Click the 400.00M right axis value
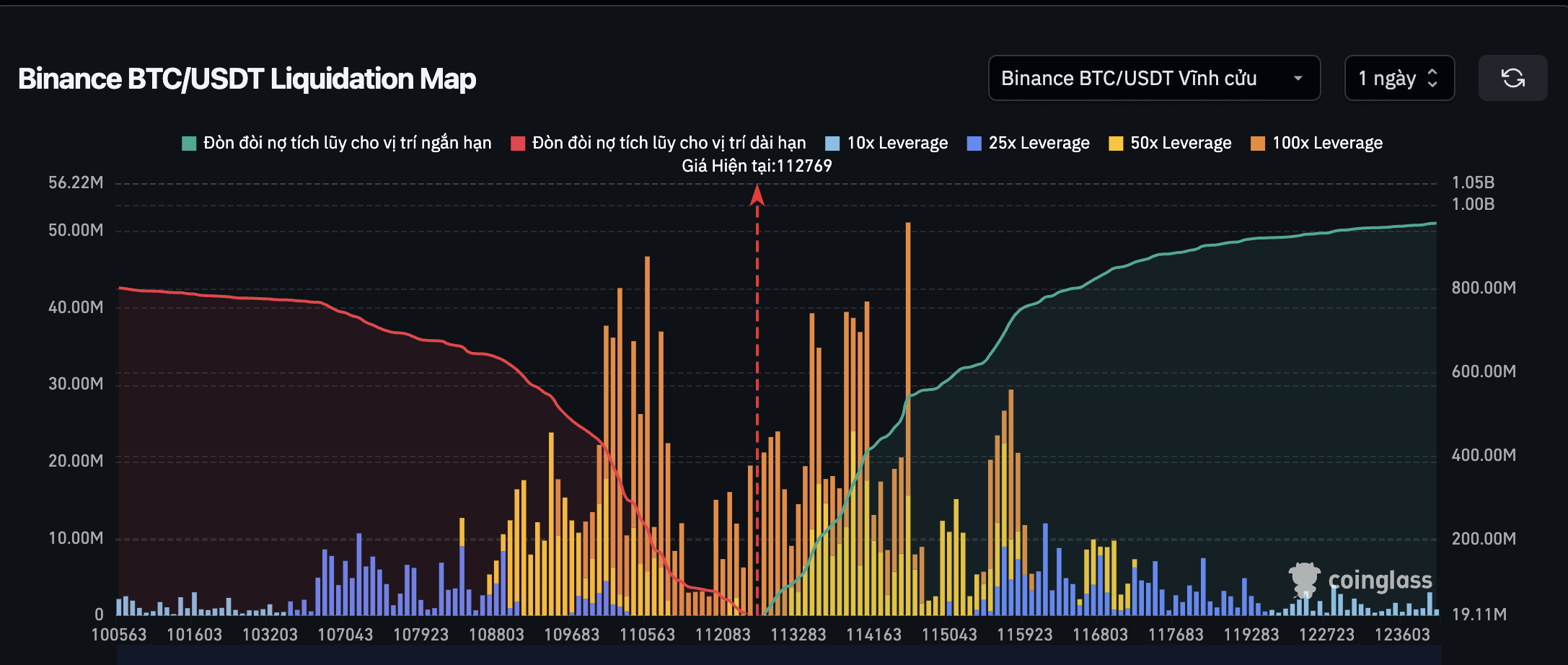This screenshot has height=665, width=1568. point(1484,455)
